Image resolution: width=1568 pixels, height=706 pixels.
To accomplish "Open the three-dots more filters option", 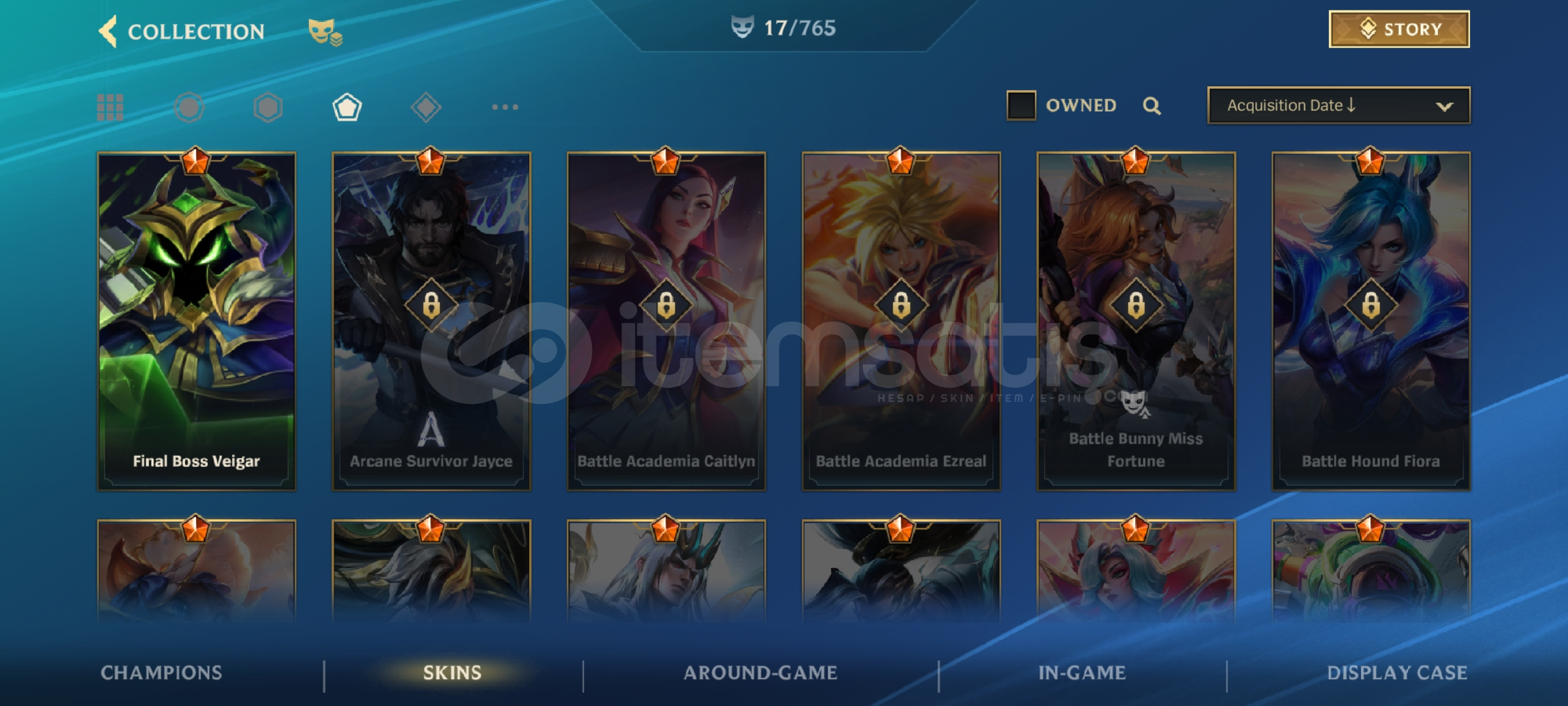I will [x=505, y=107].
